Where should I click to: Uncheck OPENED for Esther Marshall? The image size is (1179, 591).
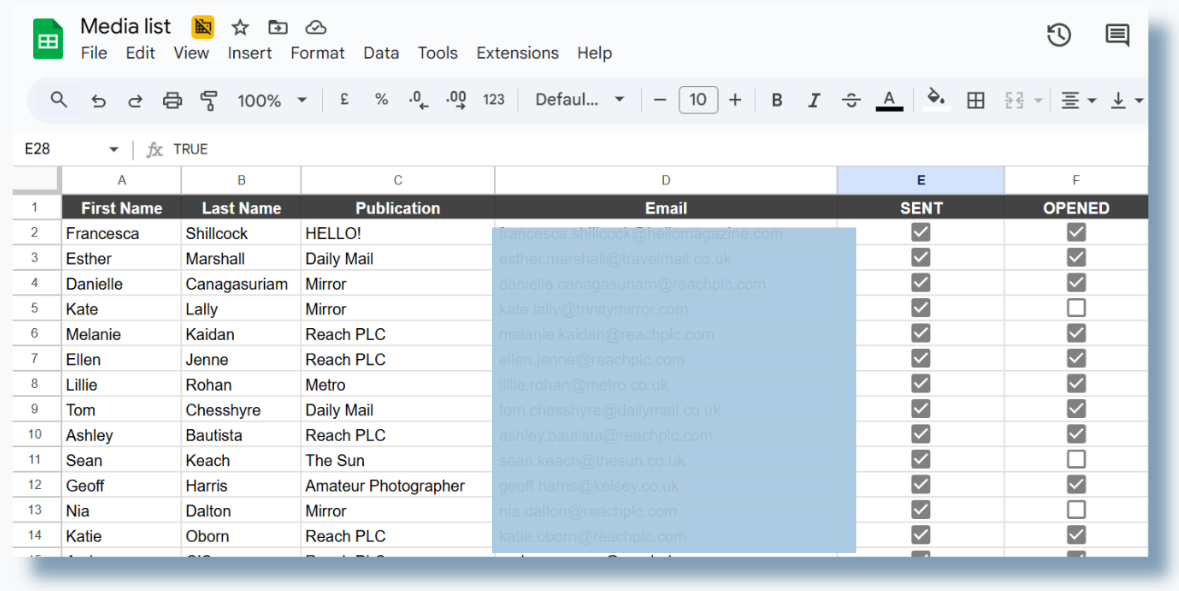[1076, 257]
